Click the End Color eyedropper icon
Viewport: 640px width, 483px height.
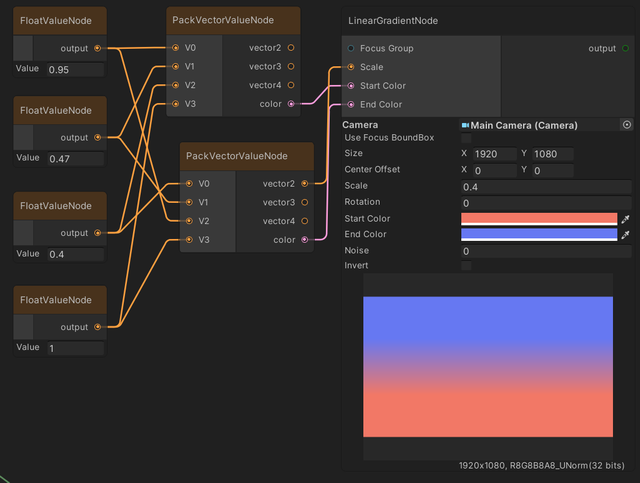(x=626, y=234)
